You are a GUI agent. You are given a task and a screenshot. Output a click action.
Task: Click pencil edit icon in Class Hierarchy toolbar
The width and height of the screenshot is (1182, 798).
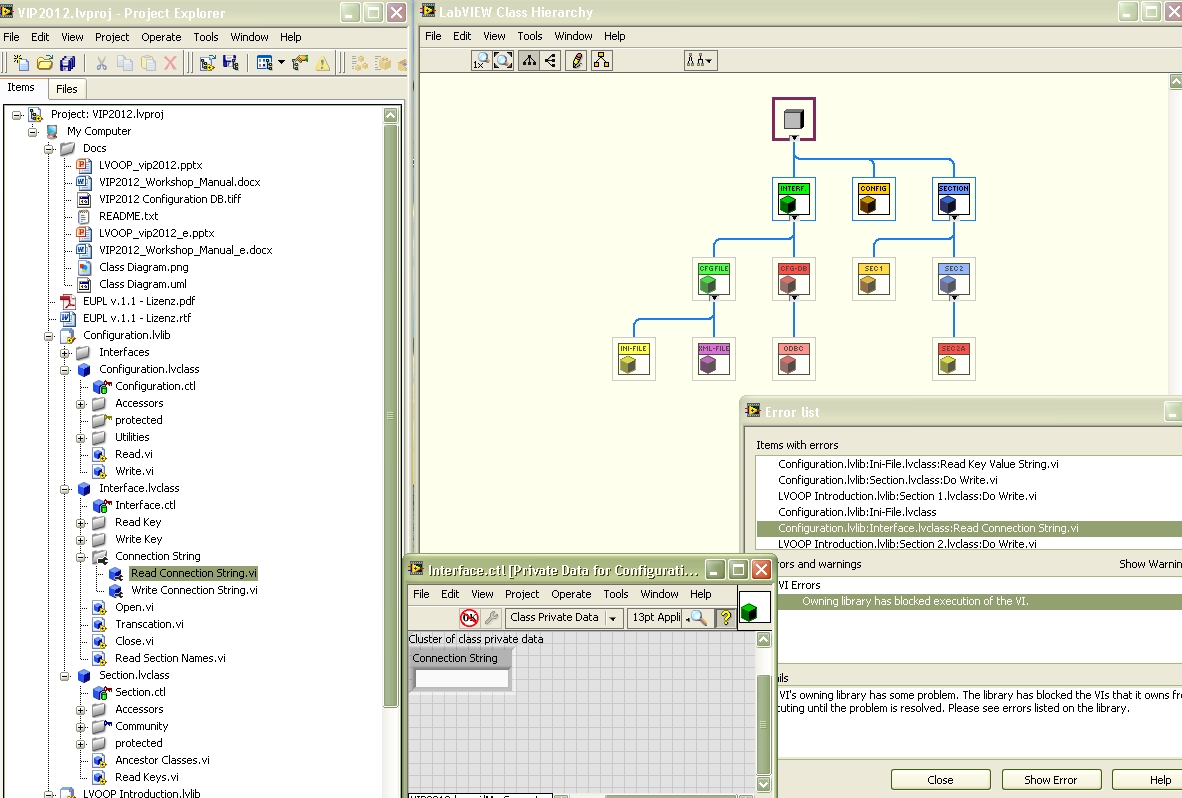click(x=577, y=61)
